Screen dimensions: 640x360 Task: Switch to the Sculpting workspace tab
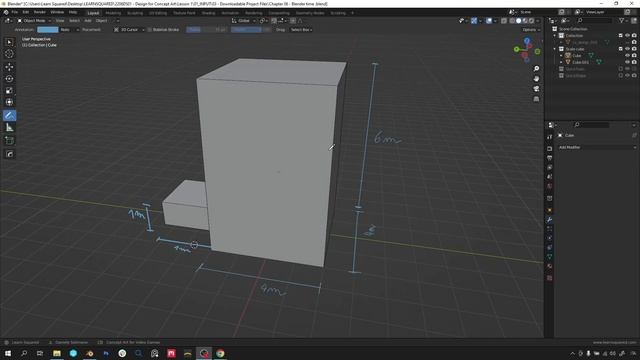pyautogui.click(x=135, y=13)
